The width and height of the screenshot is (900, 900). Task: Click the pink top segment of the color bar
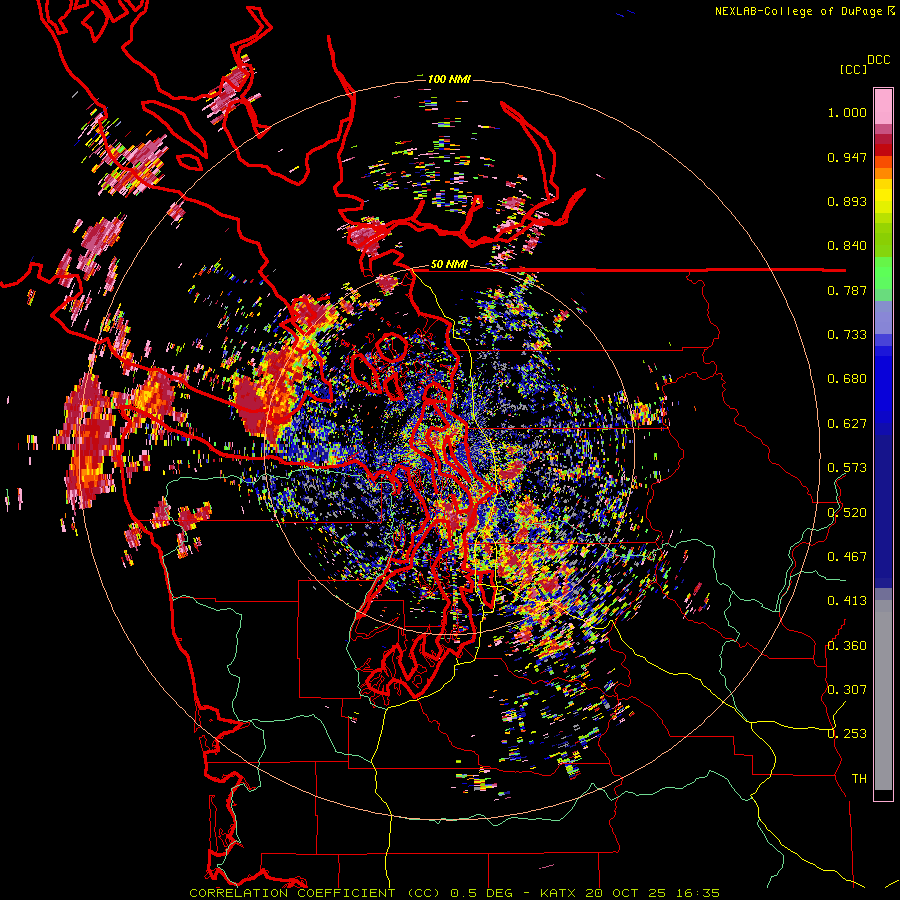pos(883,106)
